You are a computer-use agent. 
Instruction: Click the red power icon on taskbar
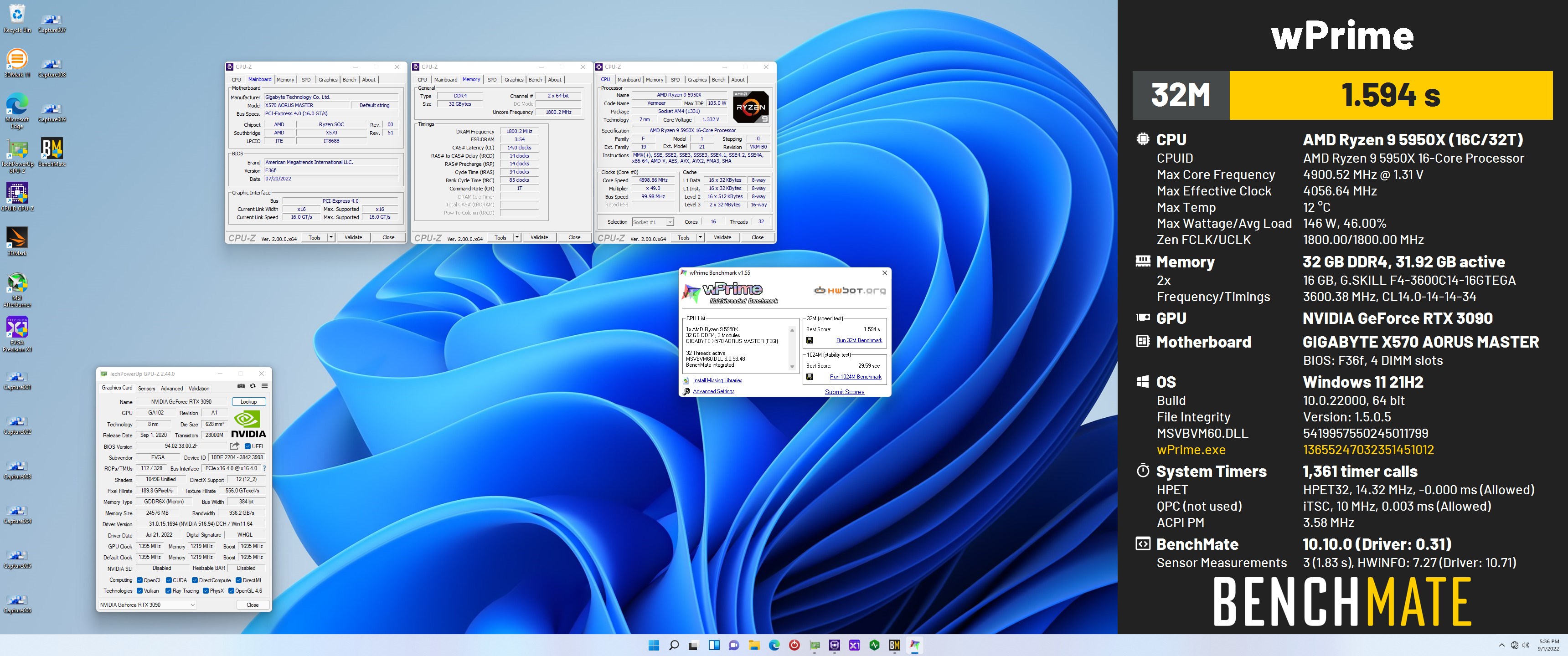click(794, 645)
